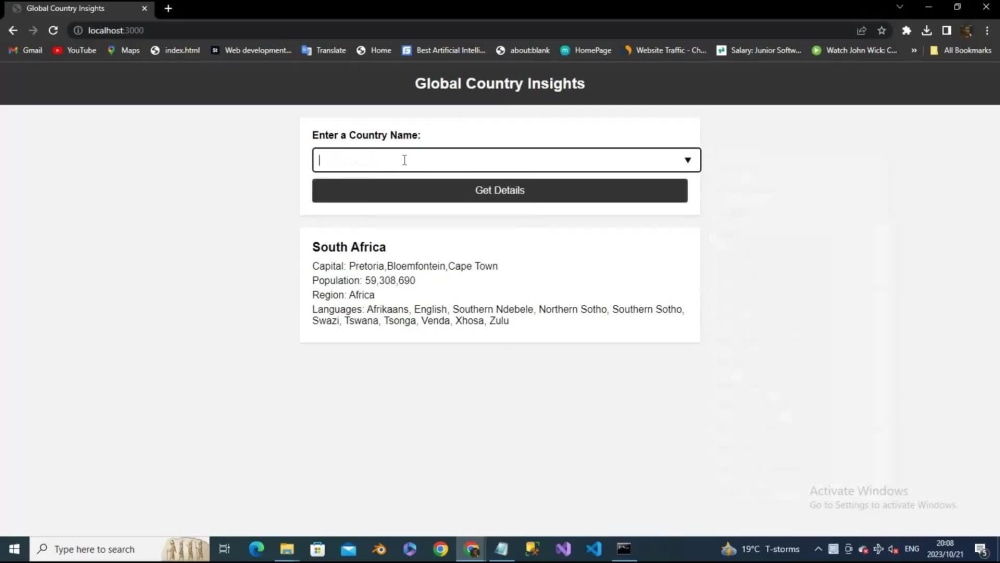1000x563 pixels.
Task: Open Chrome downloads icon
Action: coord(927,30)
